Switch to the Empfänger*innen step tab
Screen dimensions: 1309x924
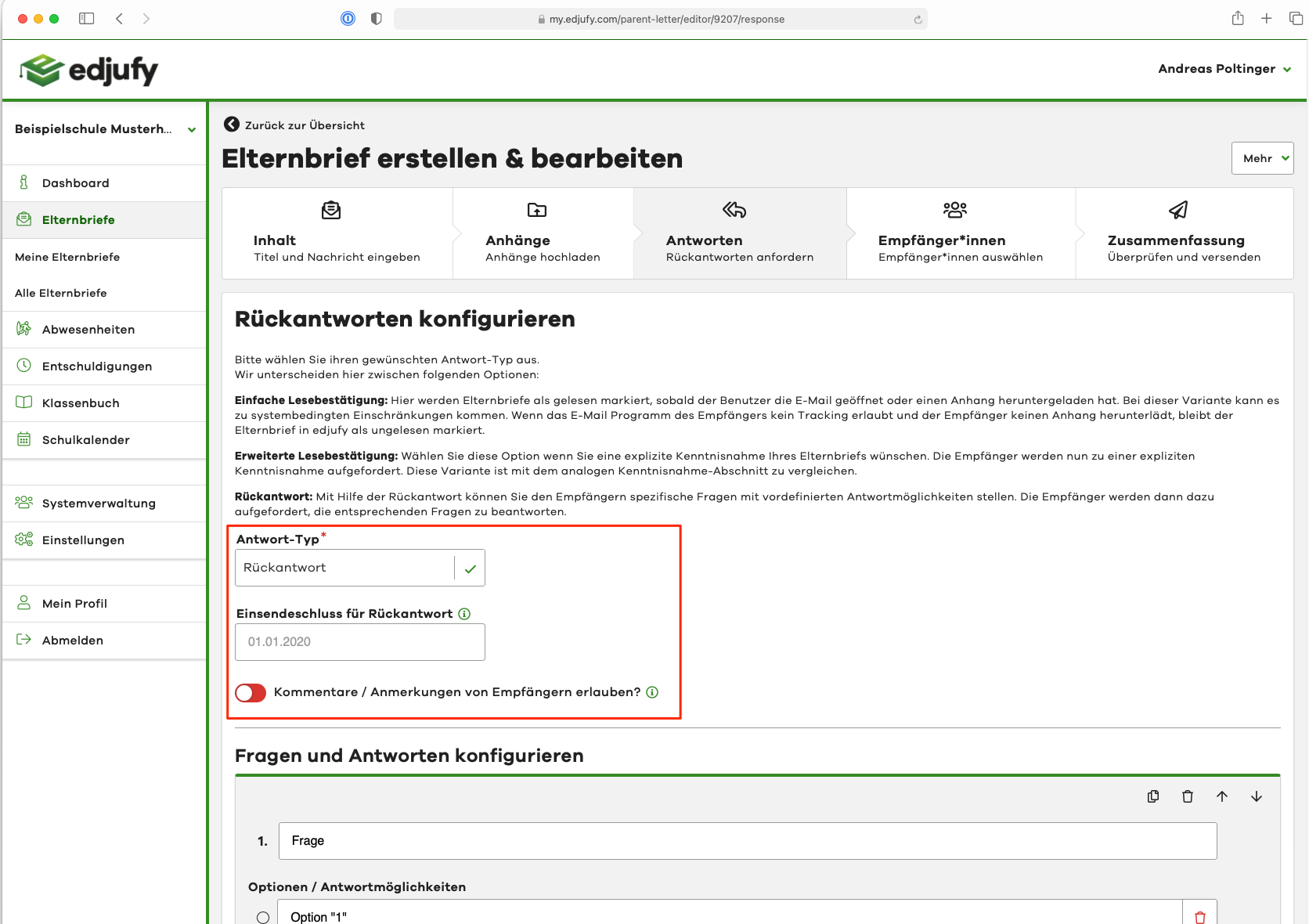pyautogui.click(x=960, y=233)
